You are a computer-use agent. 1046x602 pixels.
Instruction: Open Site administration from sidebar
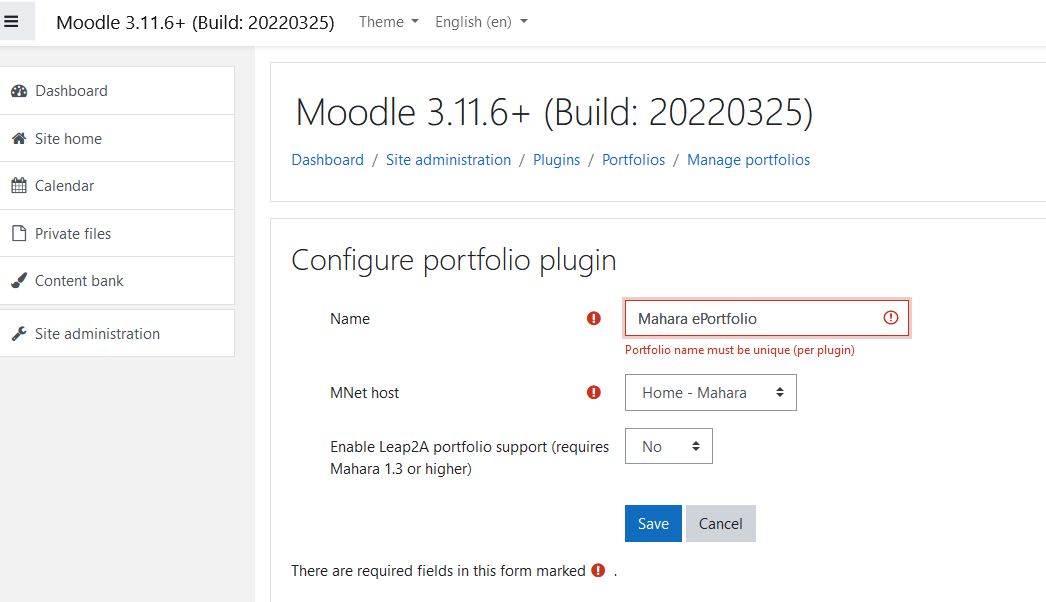point(117,333)
